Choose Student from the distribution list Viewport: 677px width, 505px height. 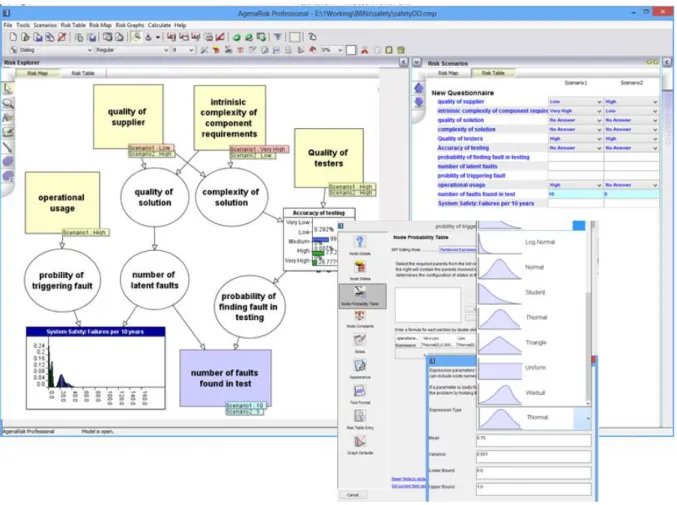click(532, 292)
